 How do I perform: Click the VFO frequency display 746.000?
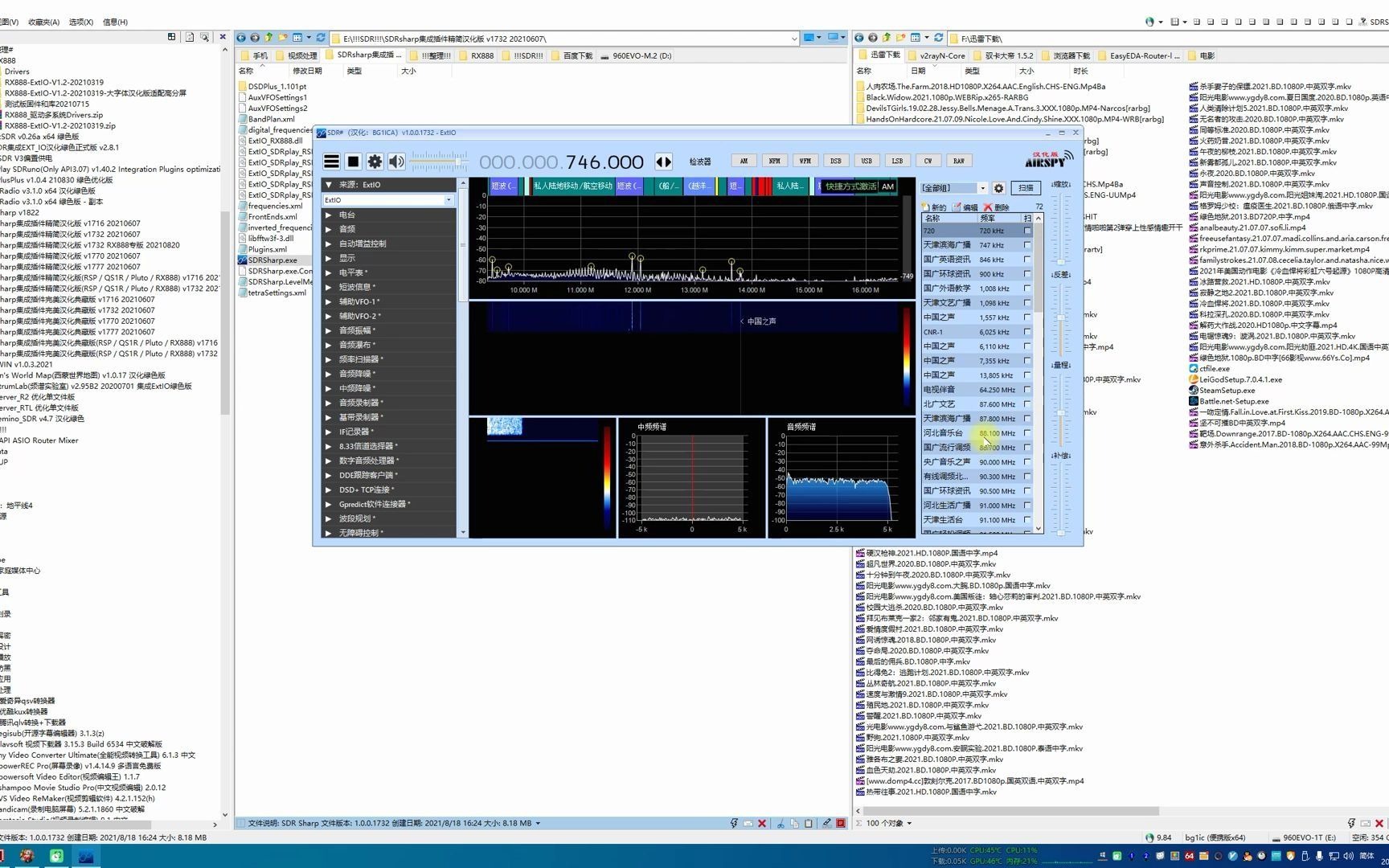[x=562, y=162]
